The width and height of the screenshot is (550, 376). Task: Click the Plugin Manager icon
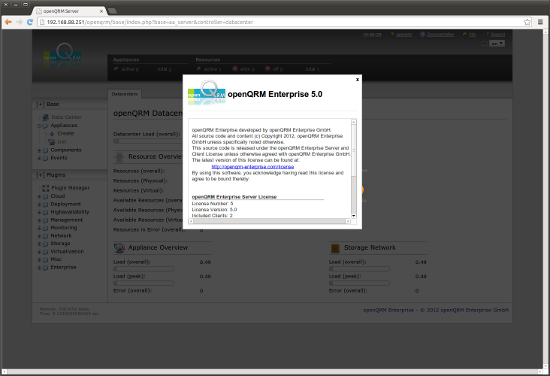46,188
